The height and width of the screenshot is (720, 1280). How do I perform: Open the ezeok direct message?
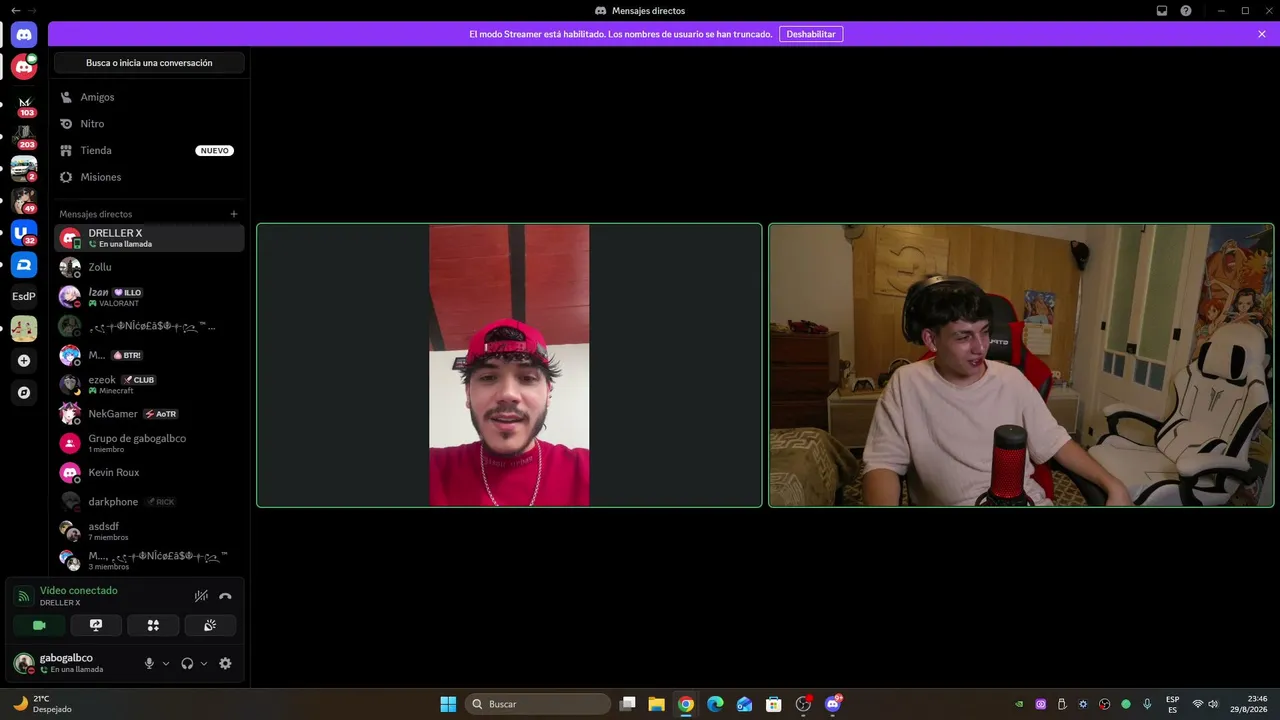tap(149, 384)
